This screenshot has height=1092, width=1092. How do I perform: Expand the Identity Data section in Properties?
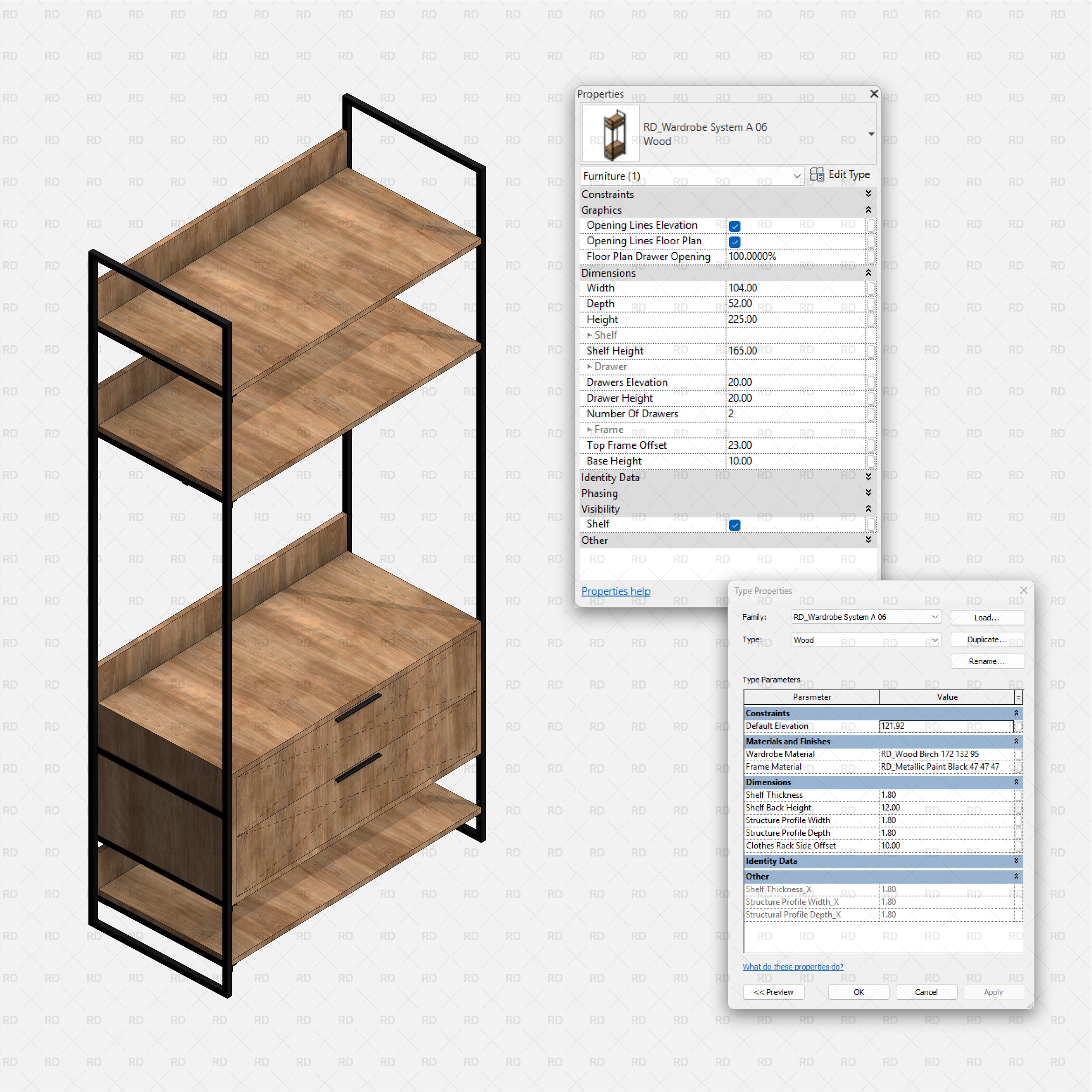point(868,477)
